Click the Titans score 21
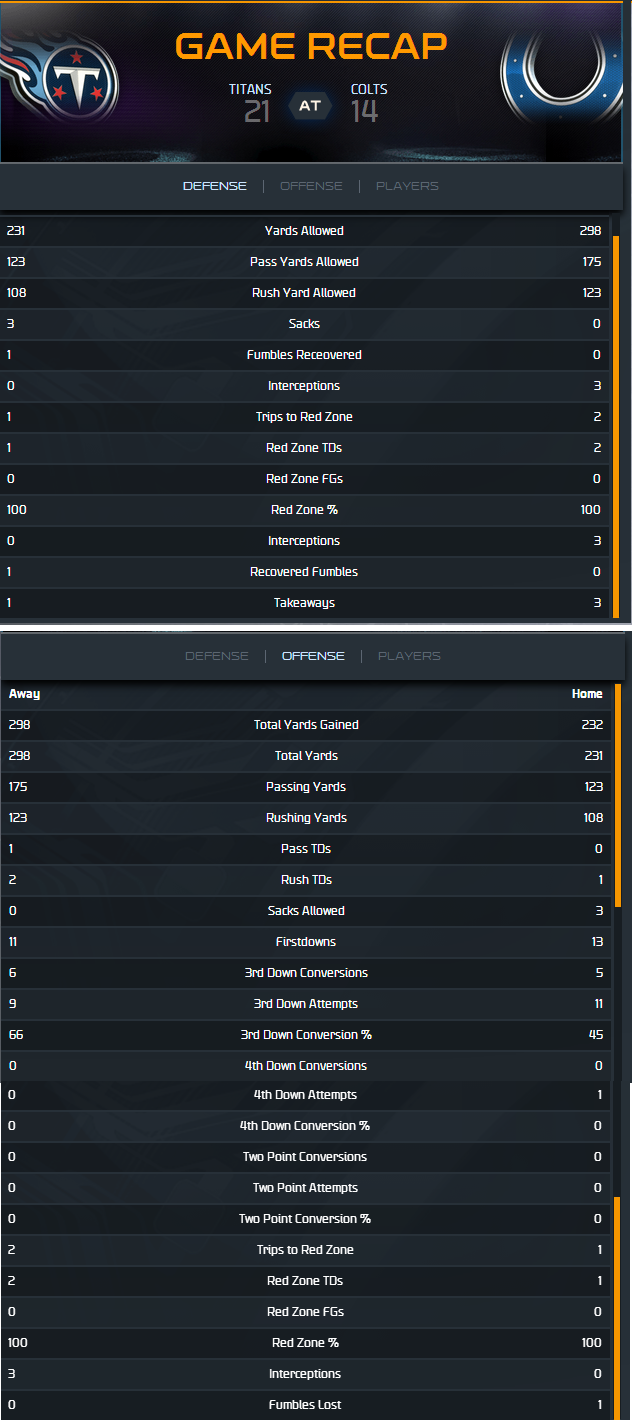Image resolution: width=633 pixels, height=1420 pixels. [257, 112]
